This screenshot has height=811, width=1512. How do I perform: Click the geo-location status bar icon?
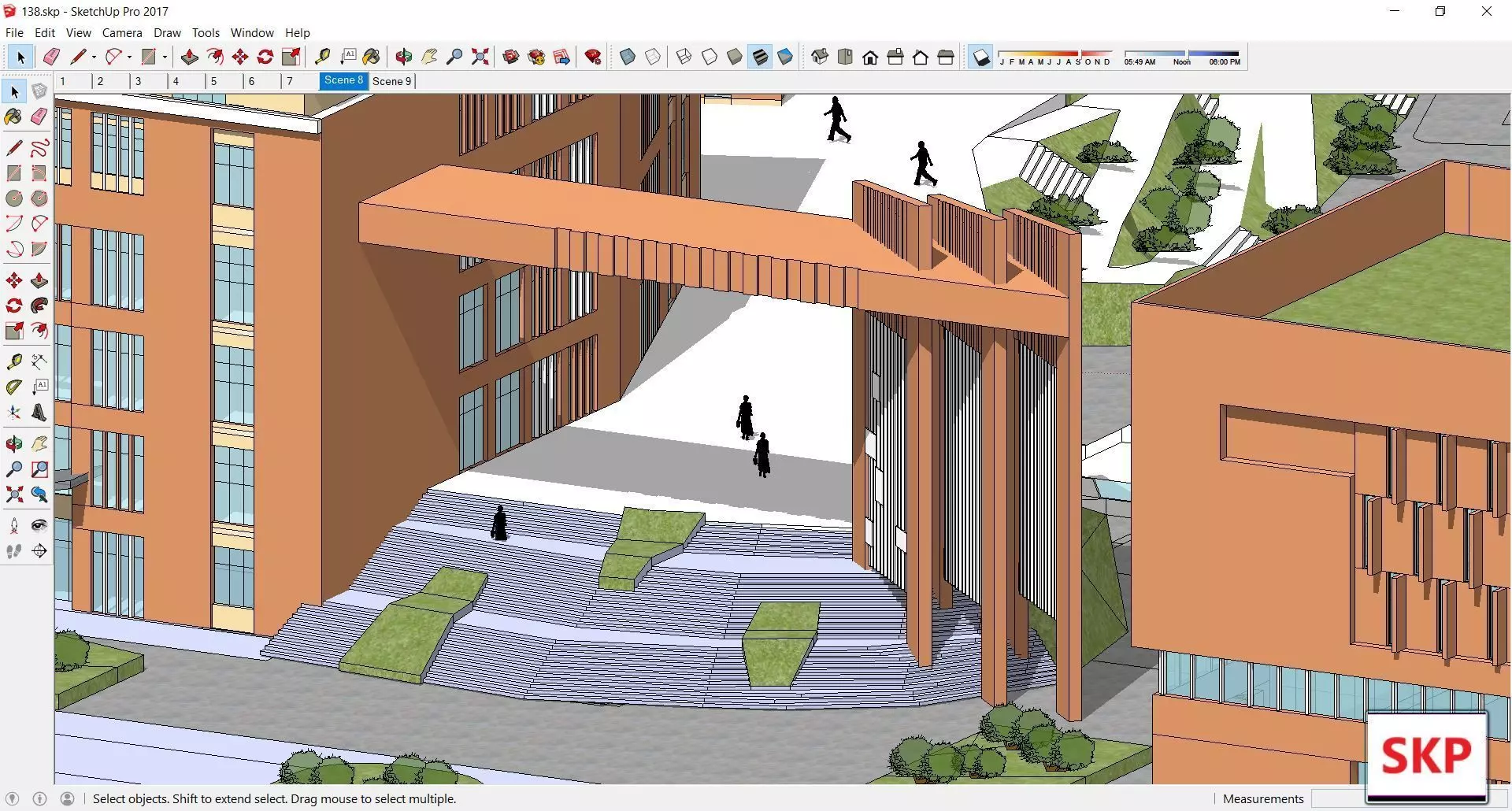pyautogui.click(x=12, y=798)
